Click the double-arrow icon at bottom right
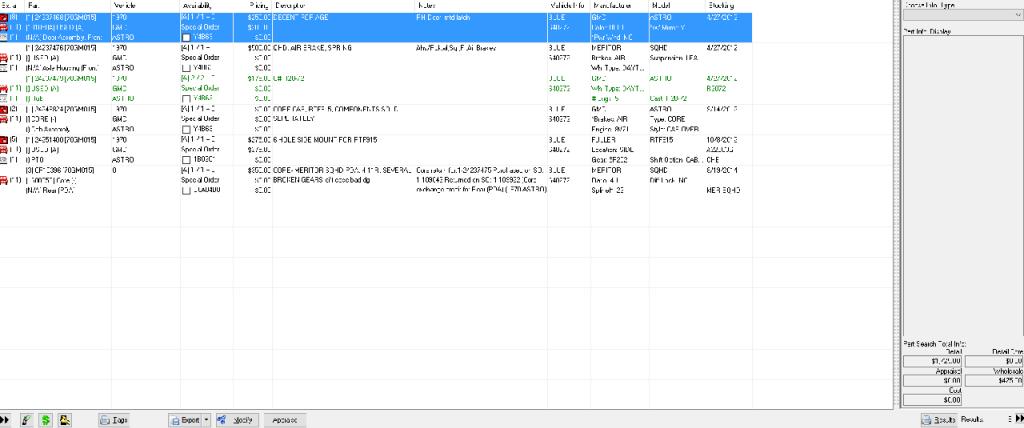The width and height of the screenshot is (1024, 428). pos(1017,420)
